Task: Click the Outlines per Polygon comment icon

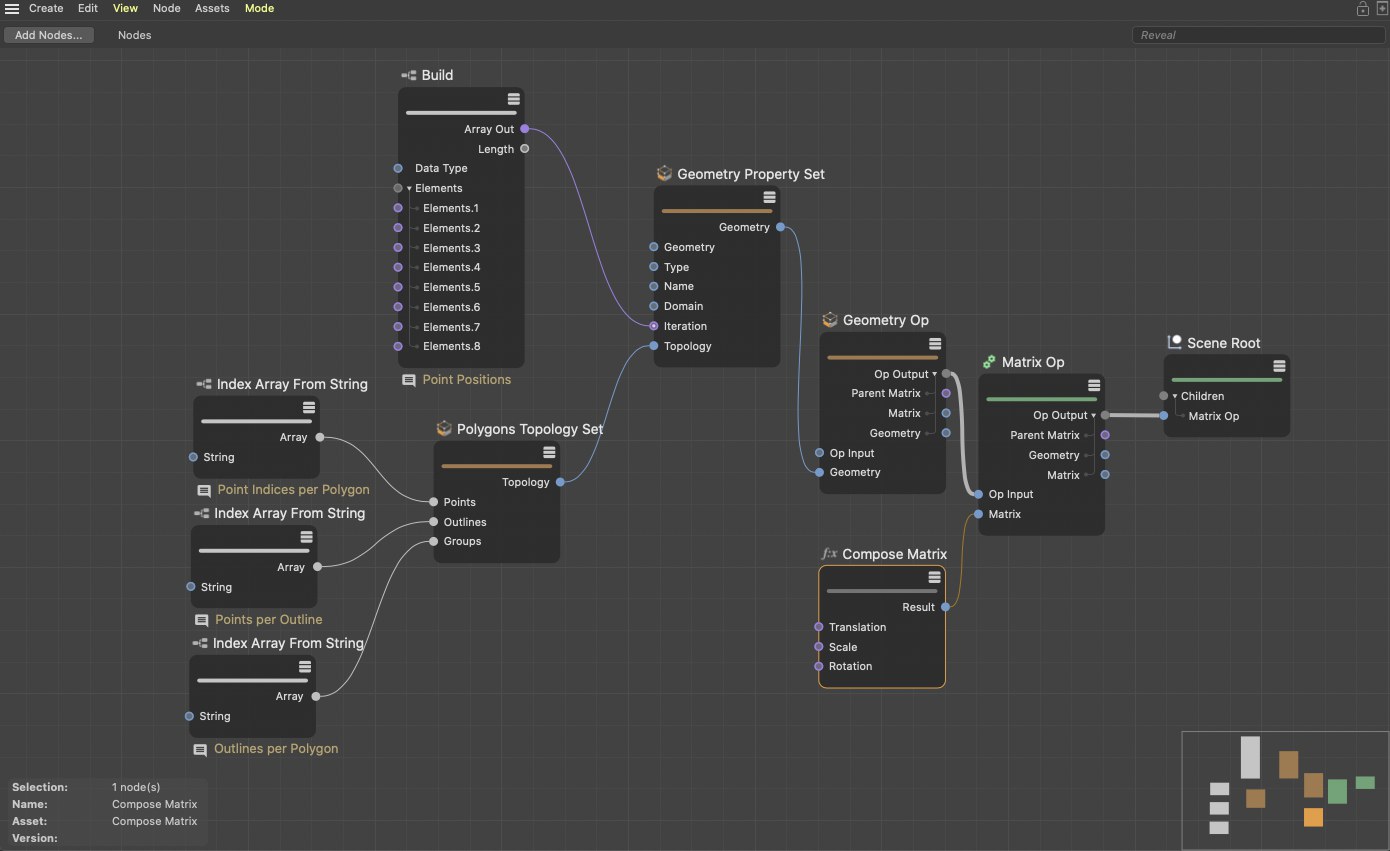Action: pyautogui.click(x=200, y=749)
